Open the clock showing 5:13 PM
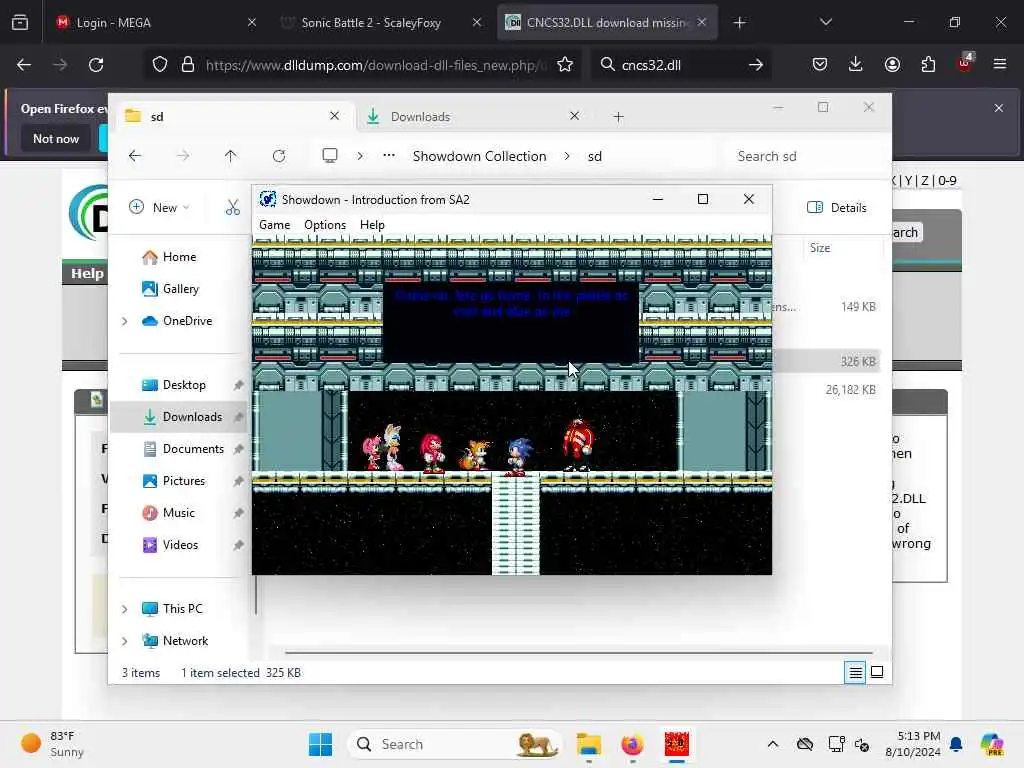The height and width of the screenshot is (768, 1024). tap(912, 744)
